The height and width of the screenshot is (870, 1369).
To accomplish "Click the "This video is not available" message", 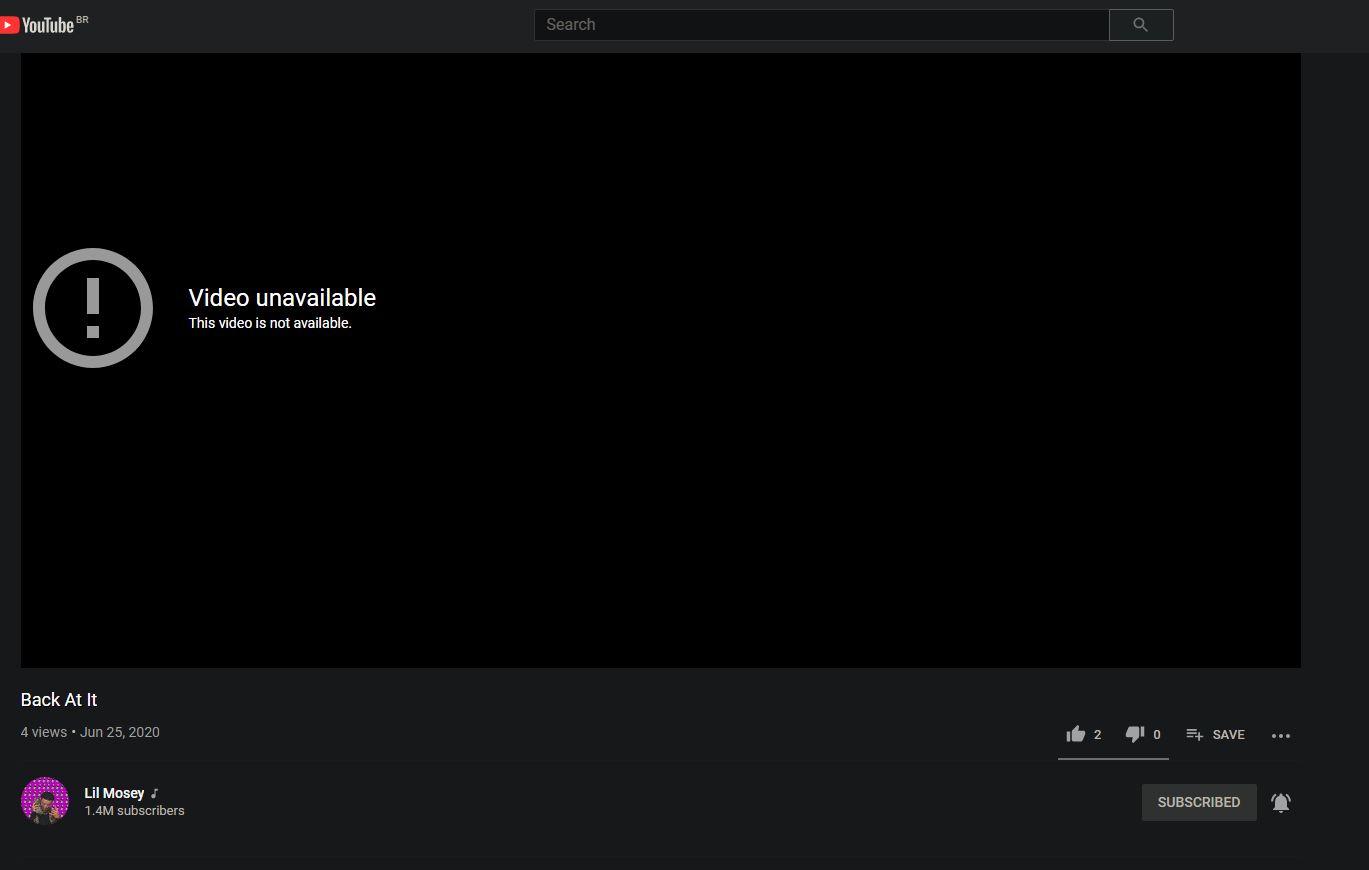I will pyautogui.click(x=270, y=323).
